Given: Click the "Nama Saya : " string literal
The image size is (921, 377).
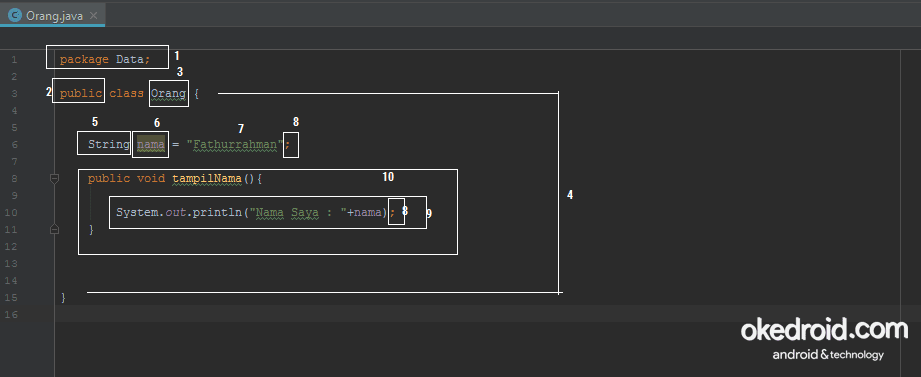Looking at the screenshot, I should [x=298, y=213].
